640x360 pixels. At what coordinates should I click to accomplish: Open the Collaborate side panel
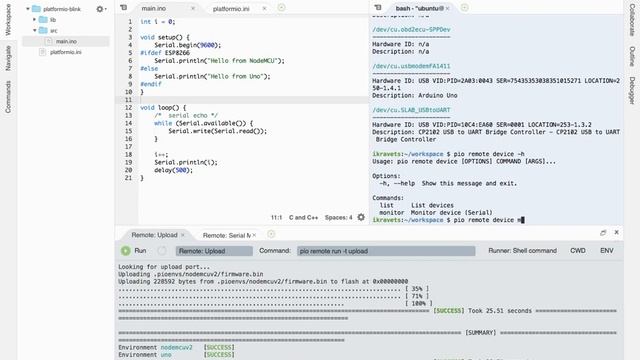click(632, 19)
